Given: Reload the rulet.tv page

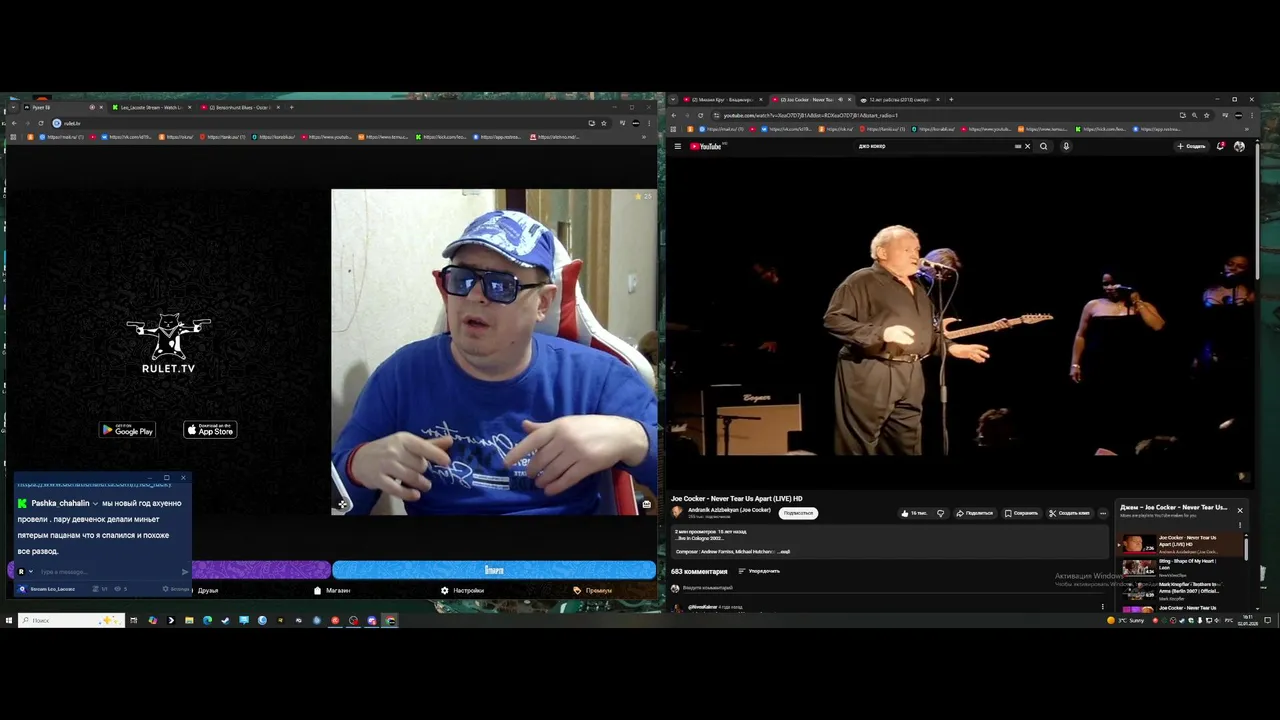Looking at the screenshot, I should click(x=40, y=123).
